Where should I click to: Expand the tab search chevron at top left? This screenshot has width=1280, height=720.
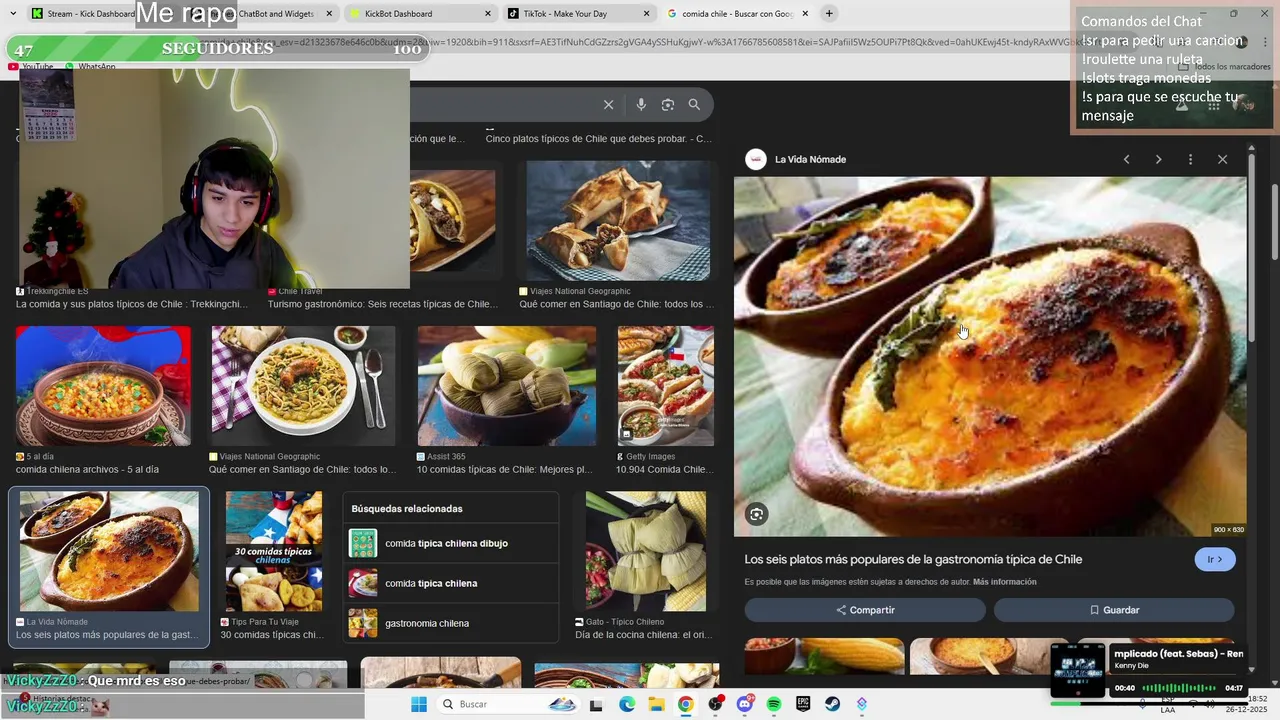click(11, 14)
